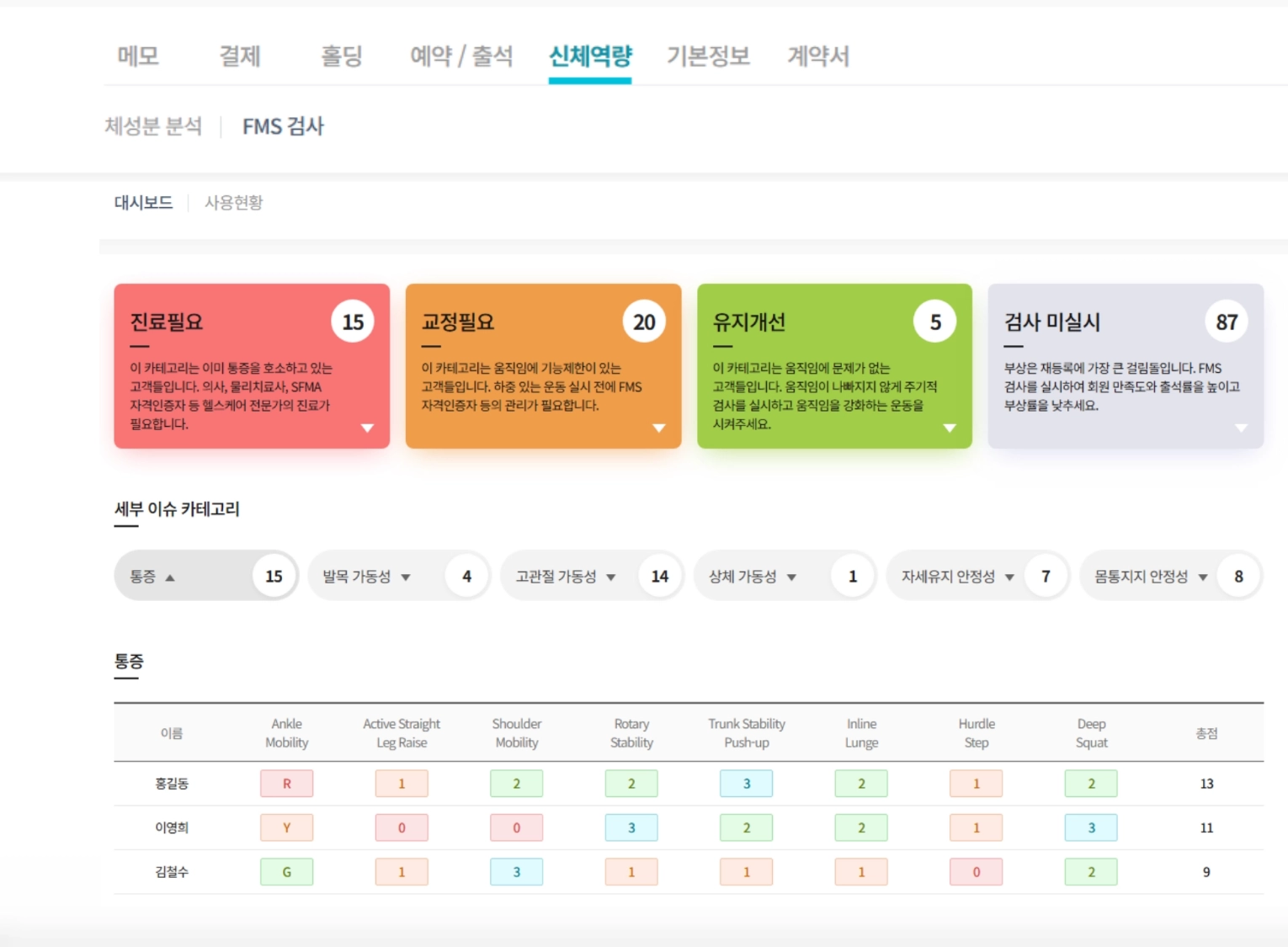Select the 신체역량 tab
1288x947 pixels.
(590, 56)
